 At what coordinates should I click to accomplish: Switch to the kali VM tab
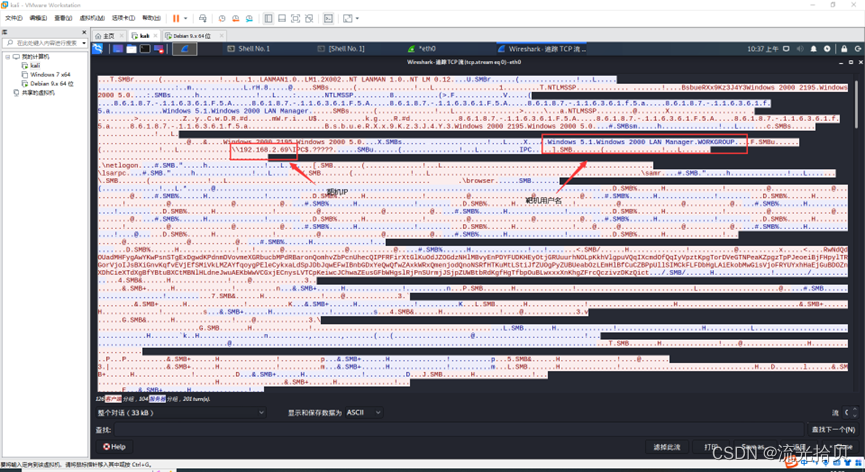pyautogui.click(x=145, y=35)
